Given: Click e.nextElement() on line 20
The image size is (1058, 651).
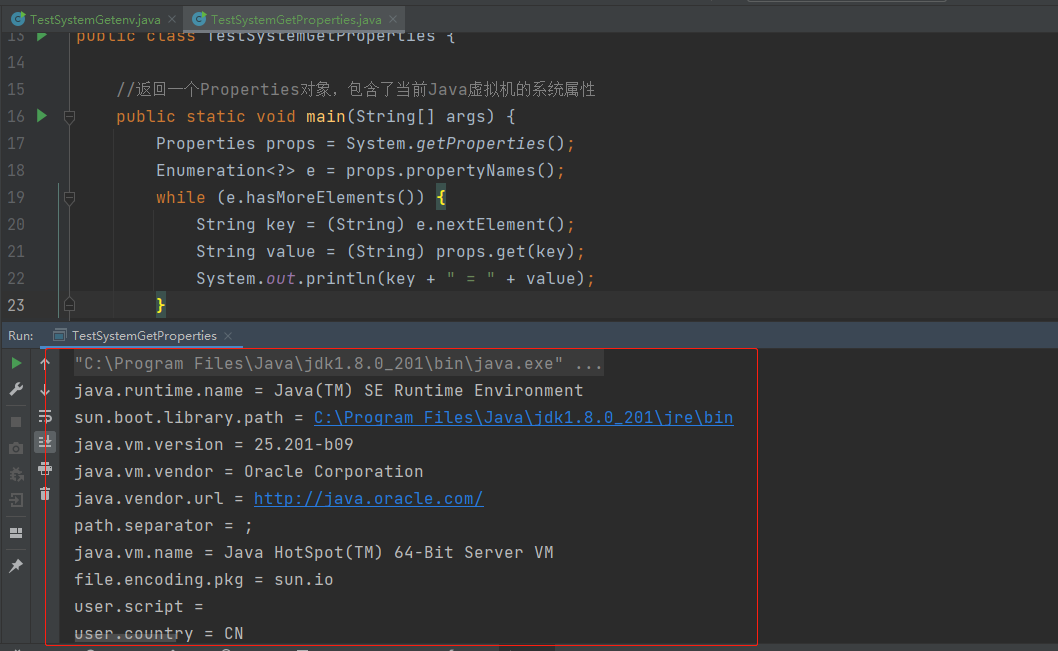Looking at the screenshot, I should [x=490, y=224].
